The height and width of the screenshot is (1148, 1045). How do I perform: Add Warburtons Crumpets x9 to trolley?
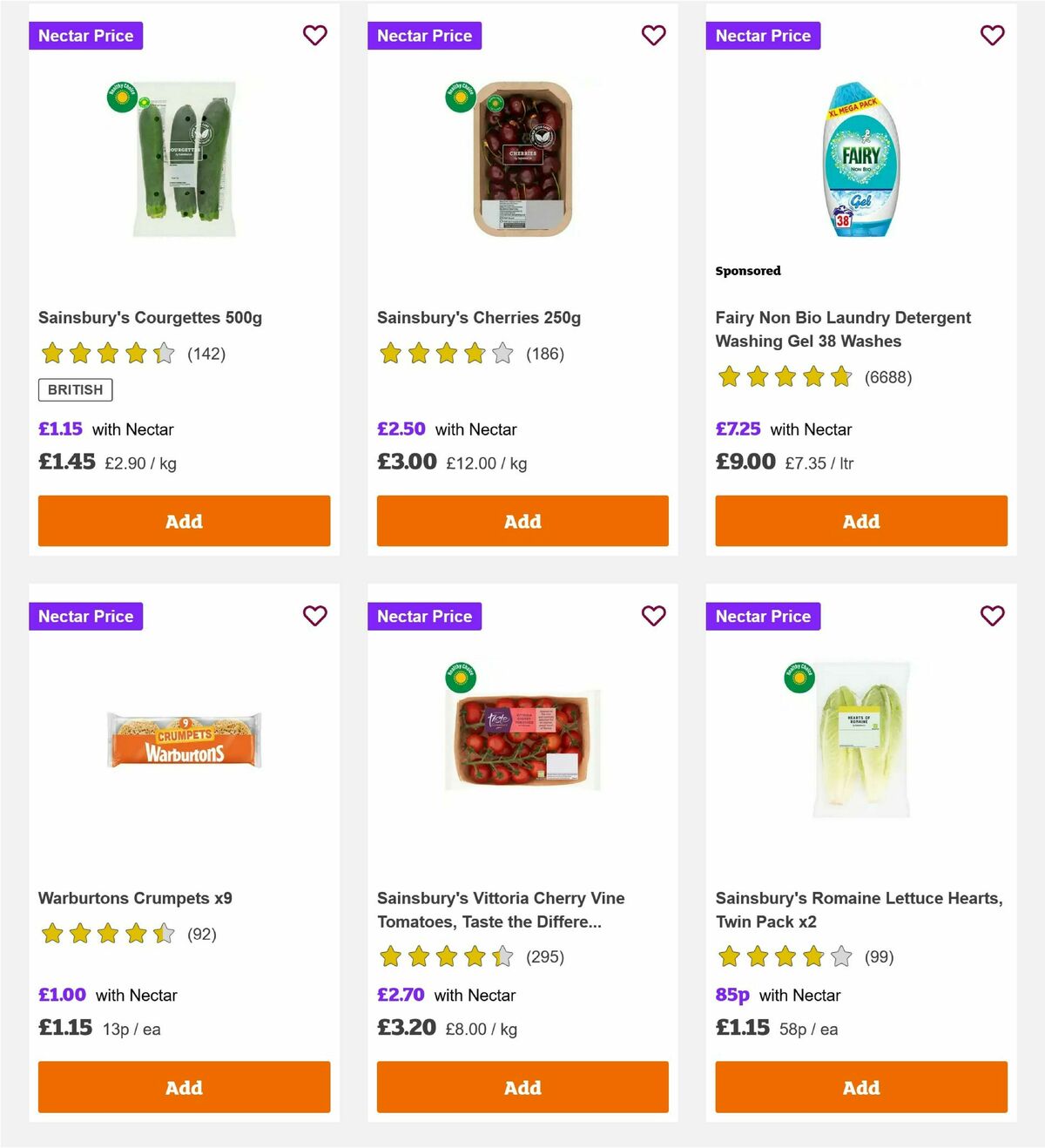(x=184, y=1087)
